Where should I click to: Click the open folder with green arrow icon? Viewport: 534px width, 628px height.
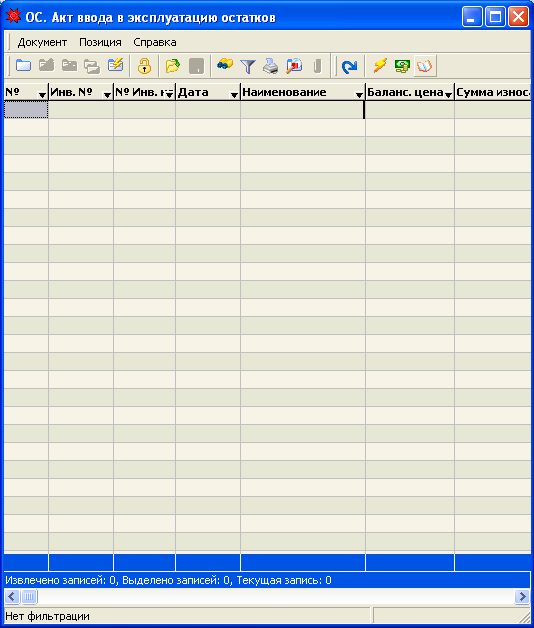pos(173,66)
